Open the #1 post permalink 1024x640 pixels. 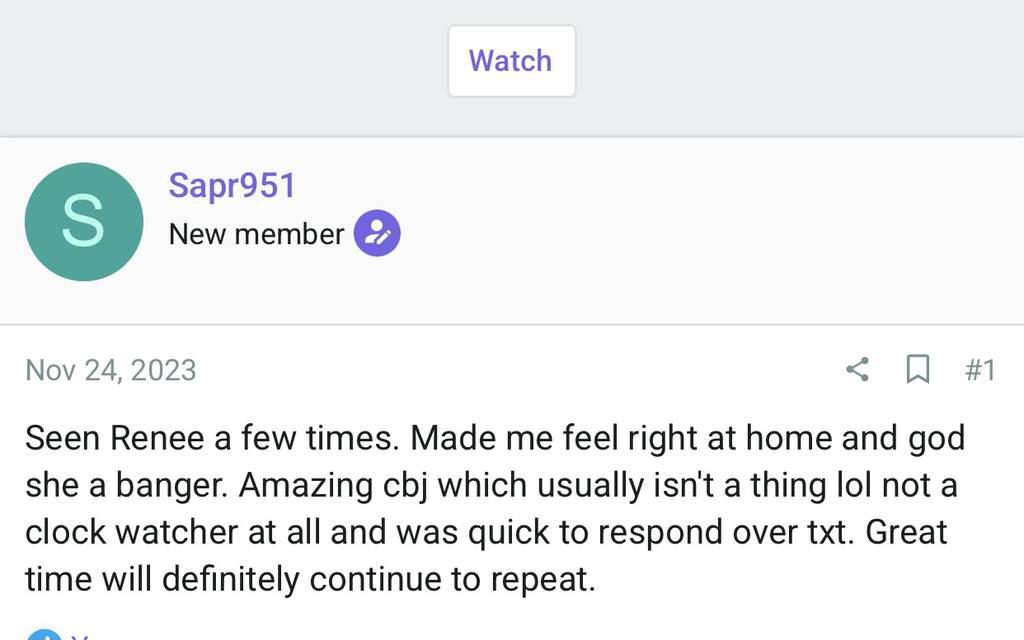point(980,370)
